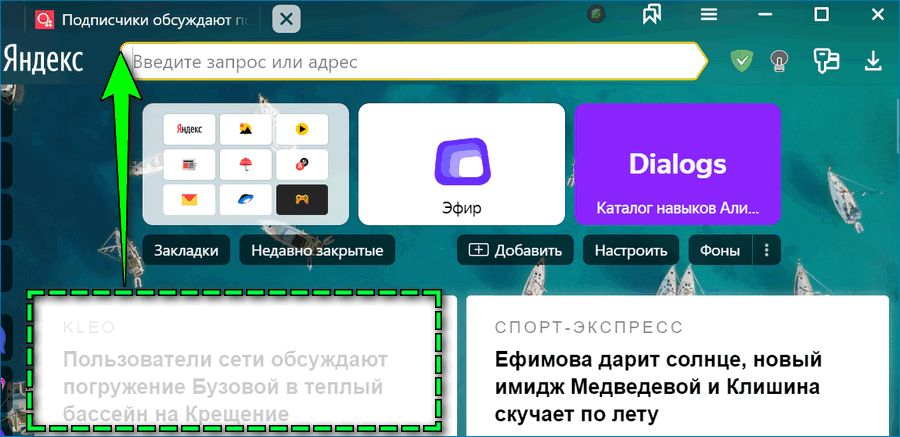Open the red umbrella weather tile

[246, 165]
